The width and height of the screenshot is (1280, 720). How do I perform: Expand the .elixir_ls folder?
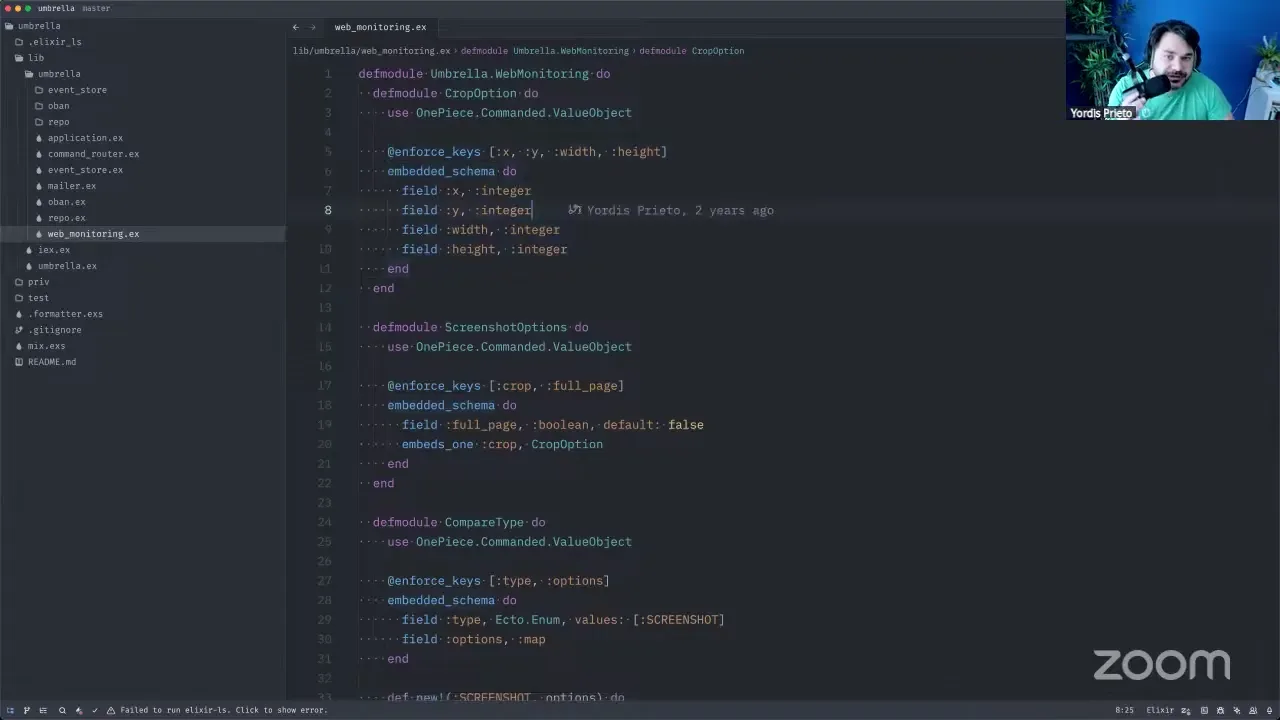pyautogui.click(x=55, y=42)
